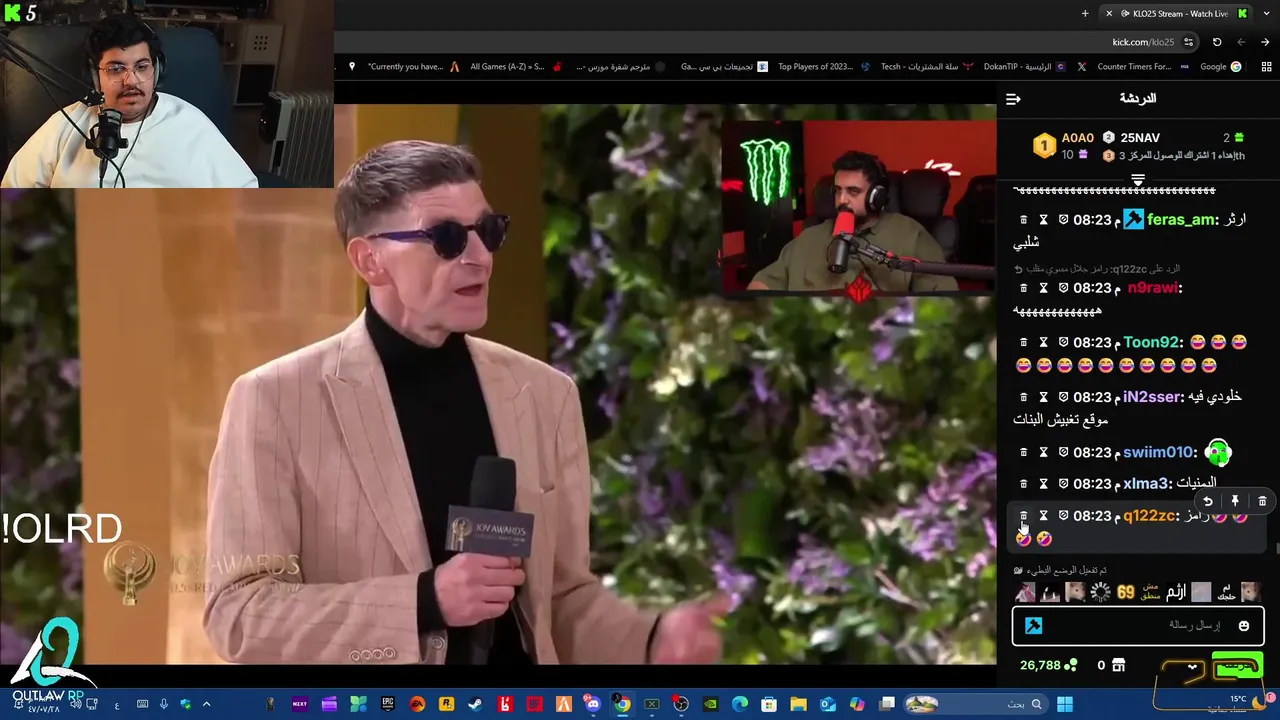This screenshot has height=720, width=1280.
Task: Open emoji picker in chat input
Action: pyautogui.click(x=1244, y=626)
